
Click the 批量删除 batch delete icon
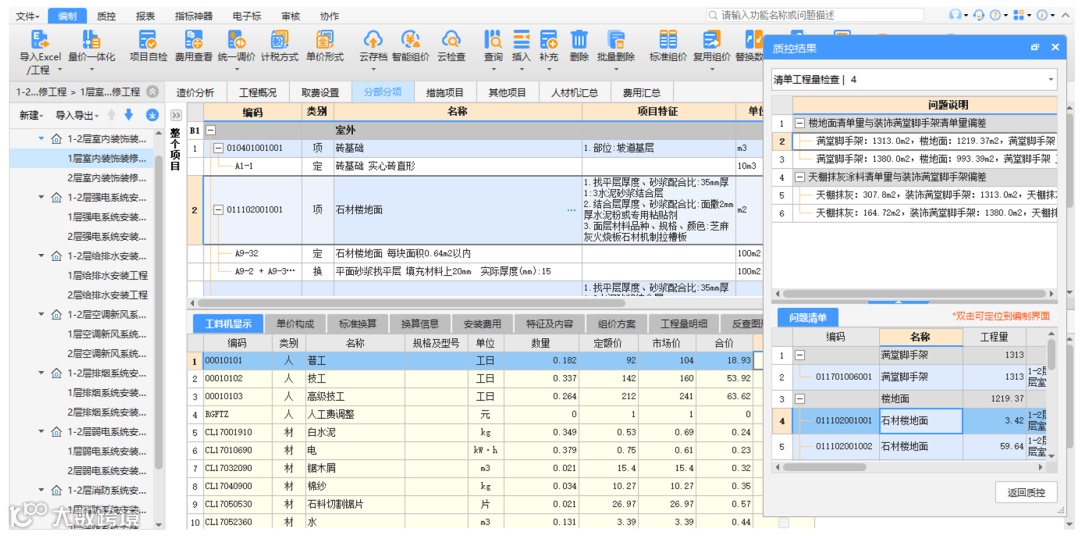point(615,39)
